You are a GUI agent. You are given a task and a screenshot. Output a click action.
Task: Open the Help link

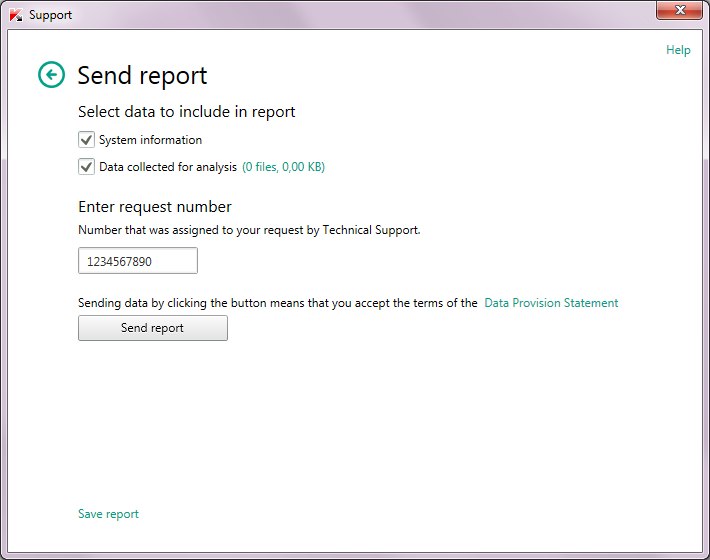(x=678, y=50)
